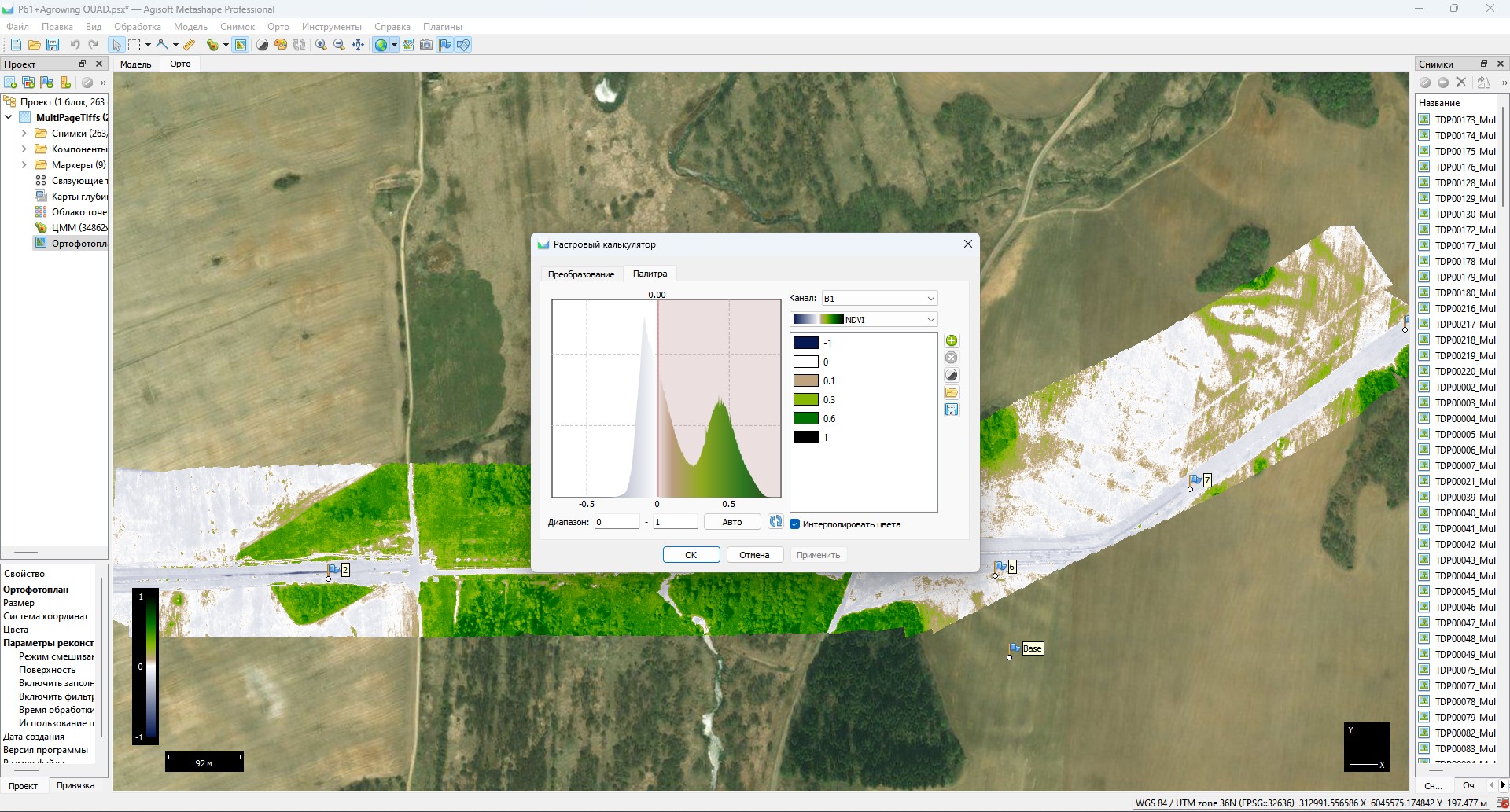Image resolution: width=1510 pixels, height=812 pixels.
Task: Open the Обработка menu
Action: (138, 27)
